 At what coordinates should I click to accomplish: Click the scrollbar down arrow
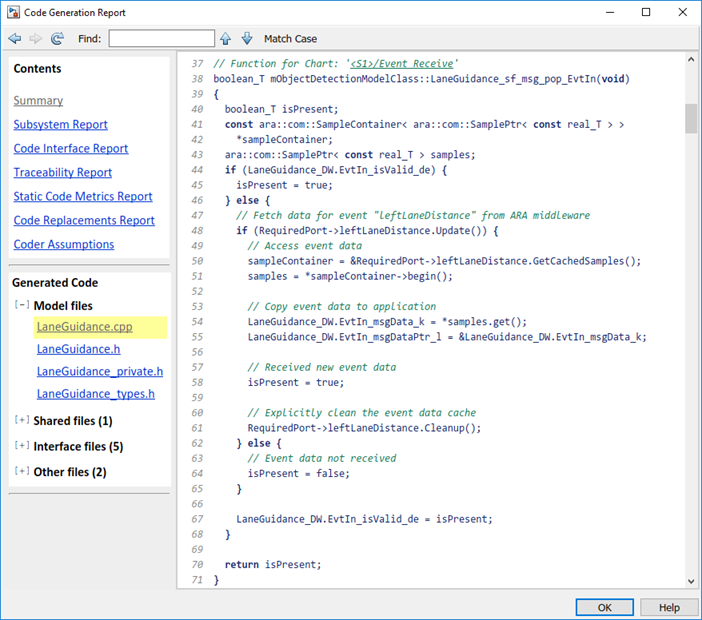click(x=691, y=581)
